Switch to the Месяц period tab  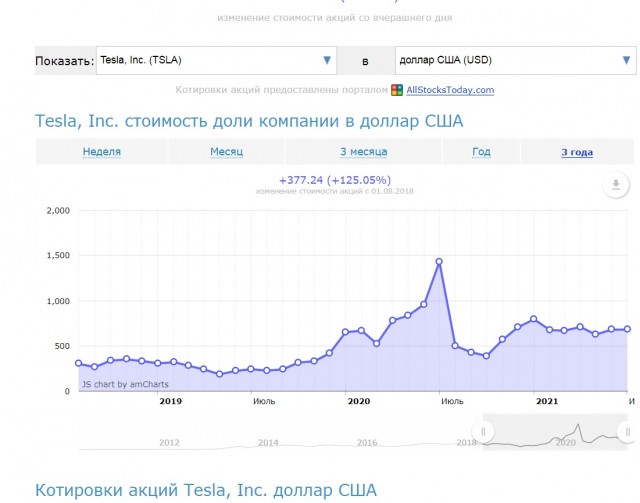tap(226, 152)
